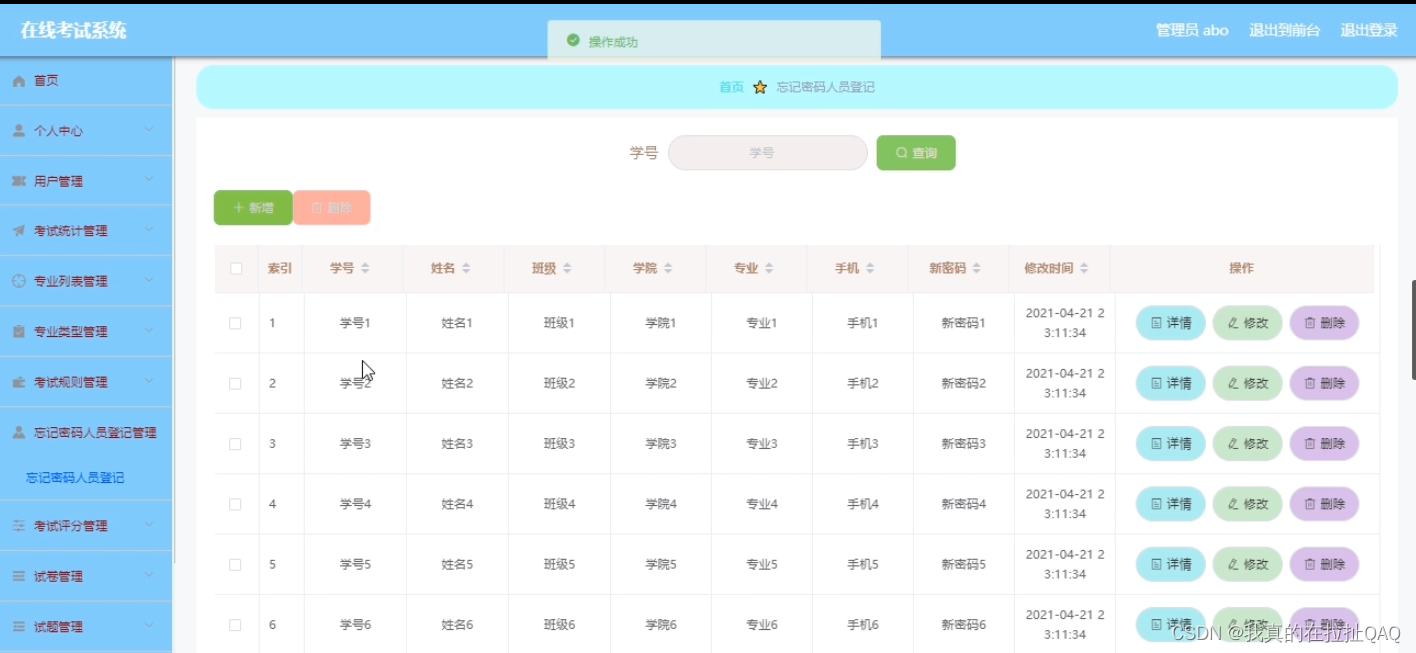
Task: Click the 考试评分管理 sidebar icon
Action: coord(18,526)
